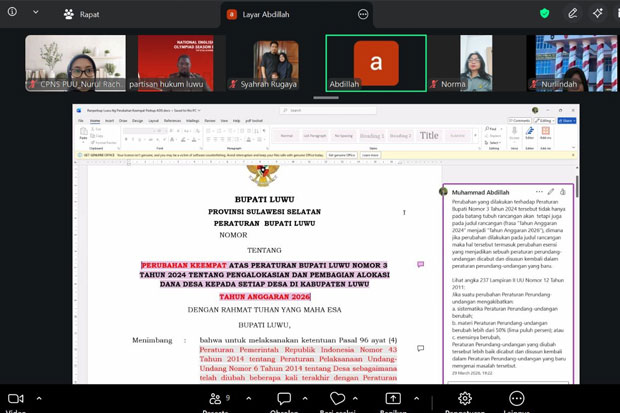Click the annotate pencil icon
The width and height of the screenshot is (620, 413).
click(572, 13)
